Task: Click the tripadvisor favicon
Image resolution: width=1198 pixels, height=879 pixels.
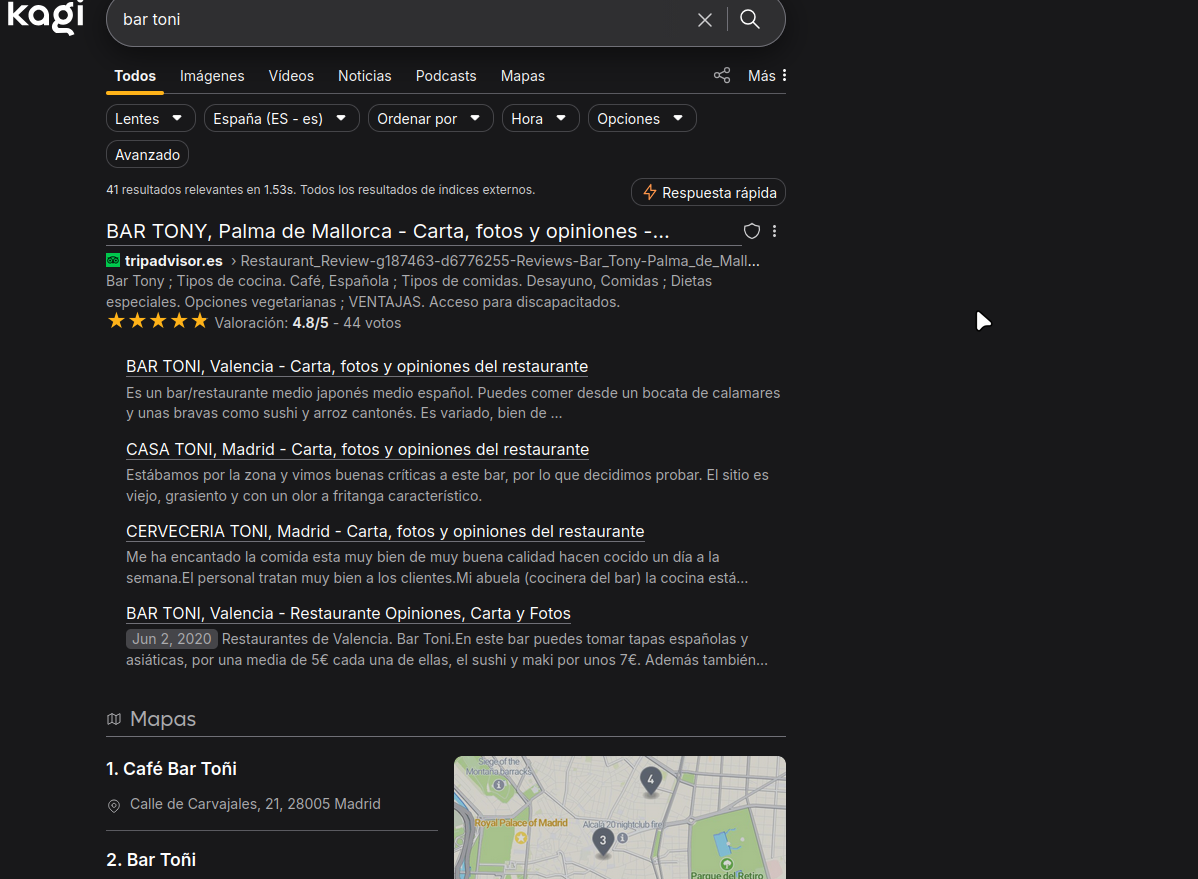Action: point(113,260)
